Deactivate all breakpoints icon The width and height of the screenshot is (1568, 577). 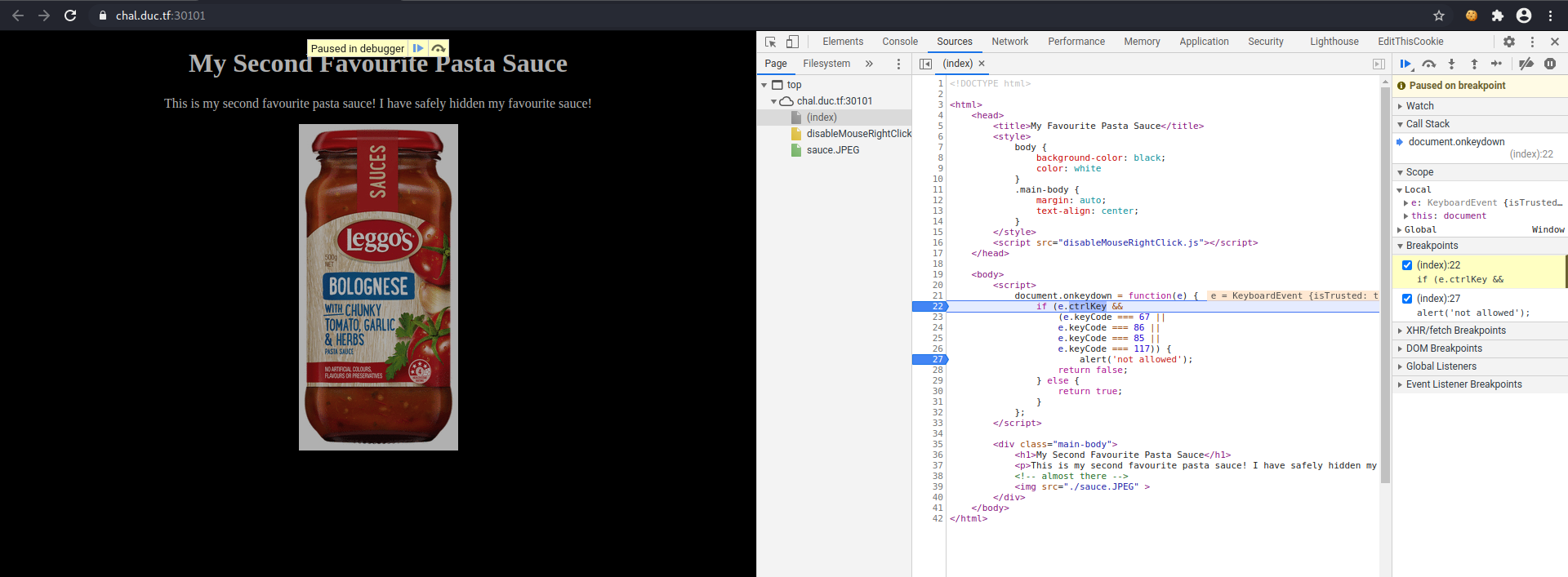coord(1526,64)
